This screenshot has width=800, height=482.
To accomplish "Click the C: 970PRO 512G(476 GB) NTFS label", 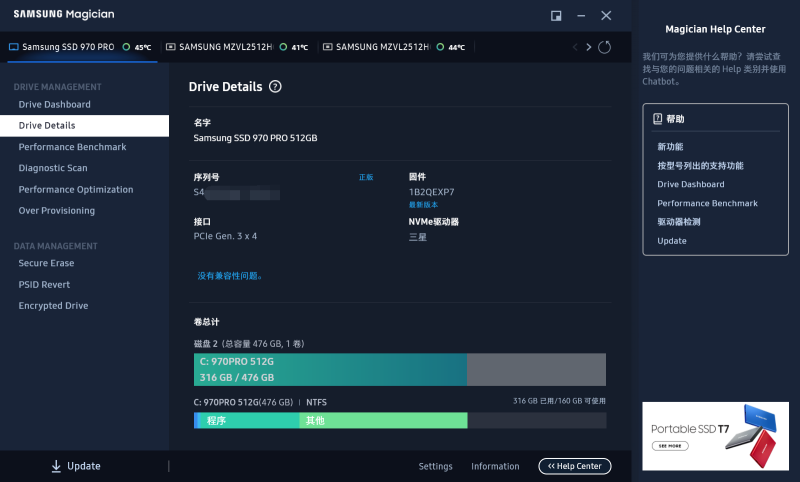I will 260,402.
